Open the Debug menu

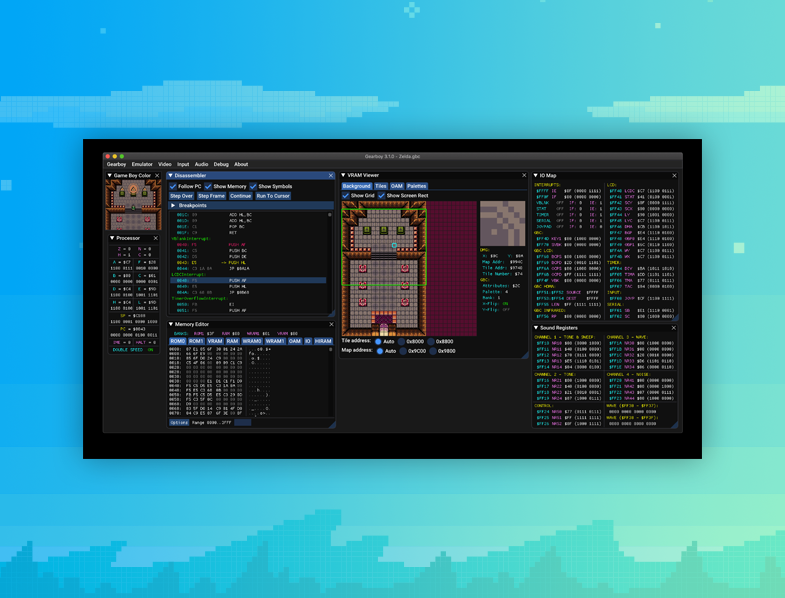click(221, 164)
